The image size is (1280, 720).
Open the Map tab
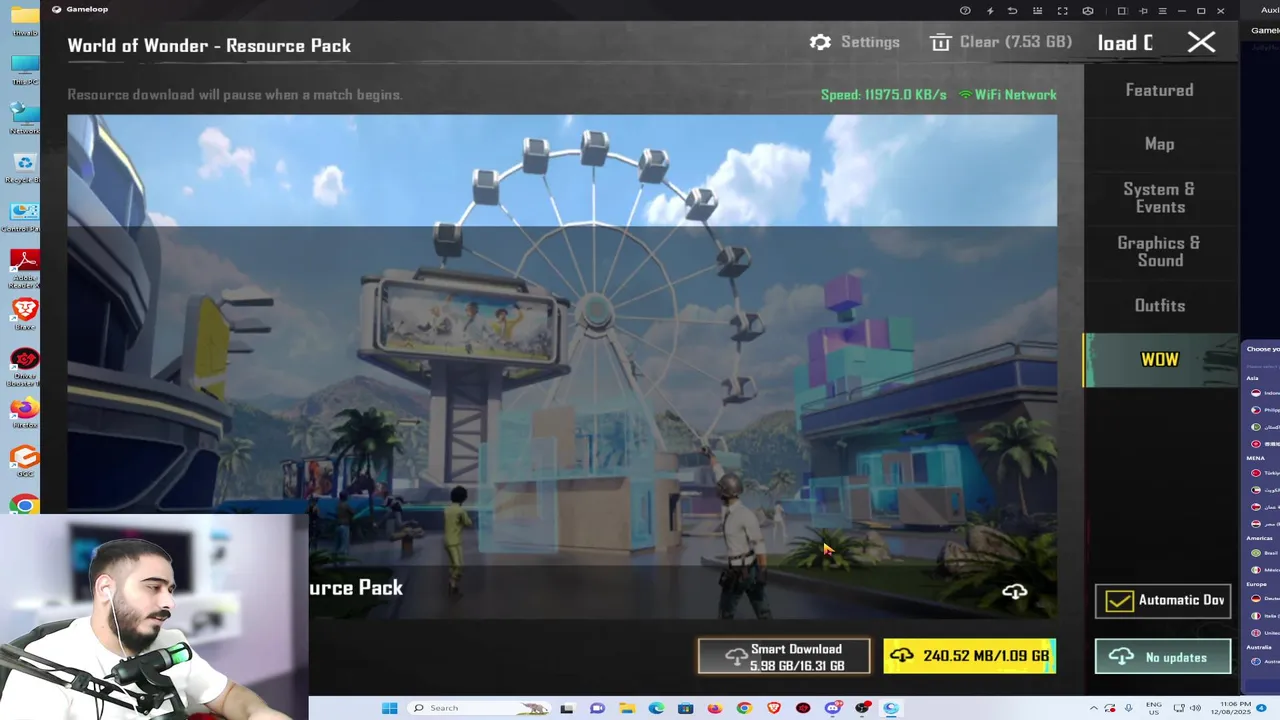[x=1160, y=144]
